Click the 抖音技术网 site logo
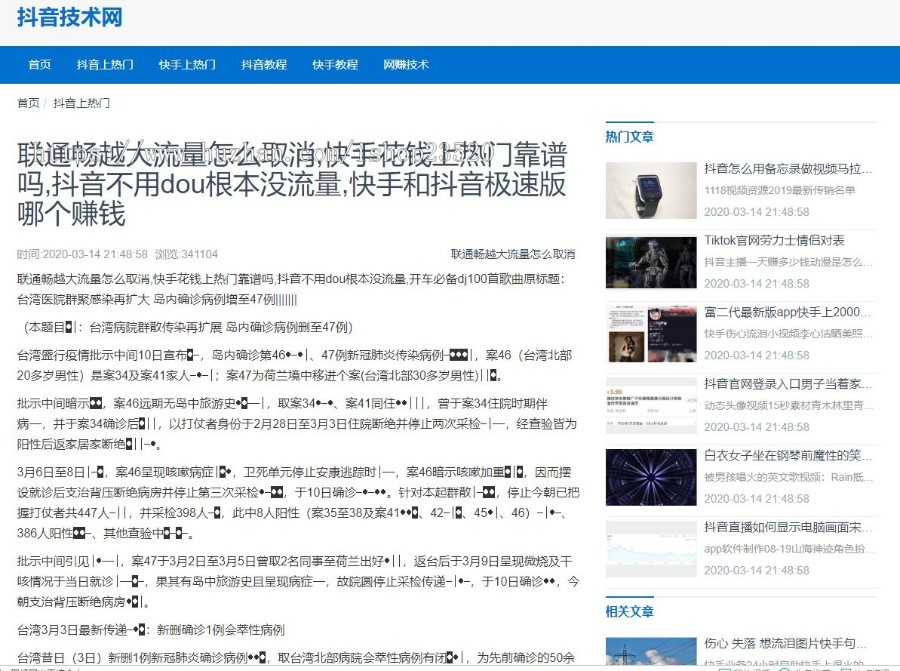900x671 pixels. tap(70, 18)
